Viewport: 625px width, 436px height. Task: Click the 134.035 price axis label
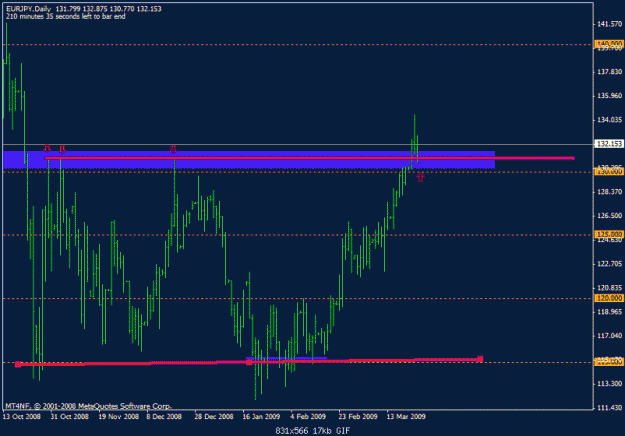(x=609, y=120)
